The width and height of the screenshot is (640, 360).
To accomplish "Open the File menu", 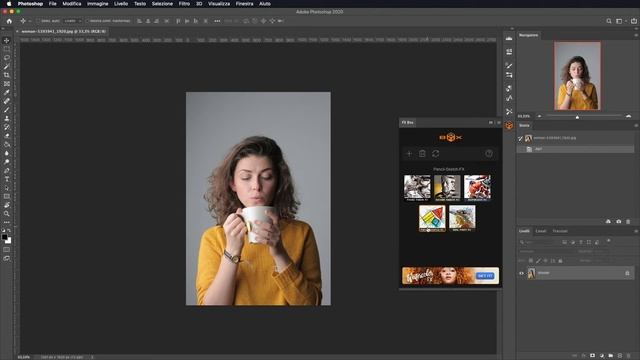I will (x=53, y=4).
